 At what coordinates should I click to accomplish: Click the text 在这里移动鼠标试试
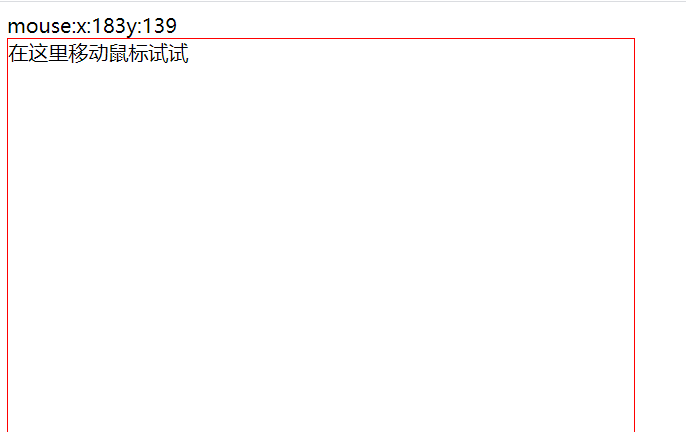(98, 53)
